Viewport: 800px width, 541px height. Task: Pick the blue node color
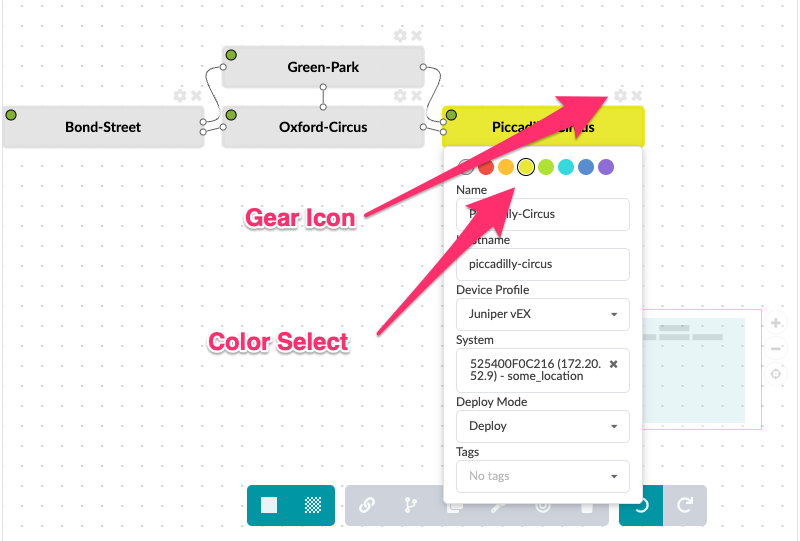pos(586,167)
